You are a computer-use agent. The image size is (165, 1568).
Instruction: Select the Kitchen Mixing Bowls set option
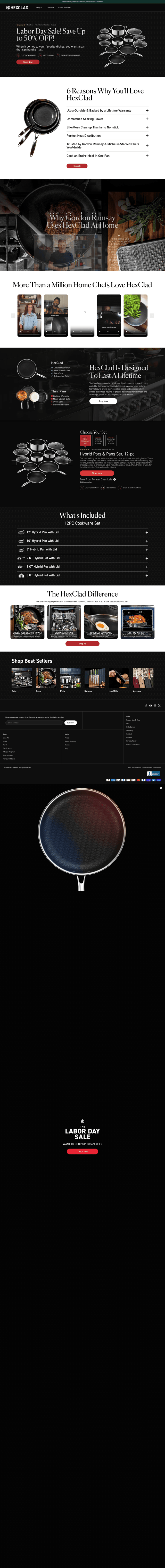tap(98, 441)
